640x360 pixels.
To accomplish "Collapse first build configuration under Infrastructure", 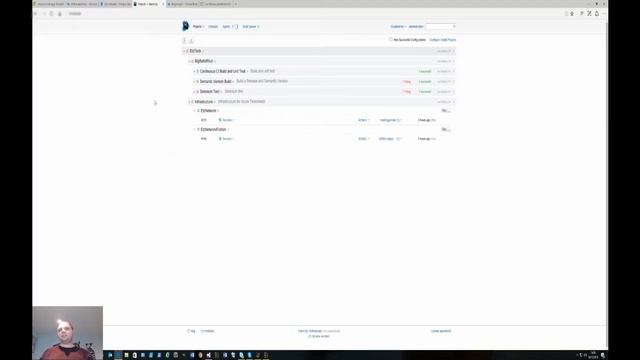I will tap(194, 111).
